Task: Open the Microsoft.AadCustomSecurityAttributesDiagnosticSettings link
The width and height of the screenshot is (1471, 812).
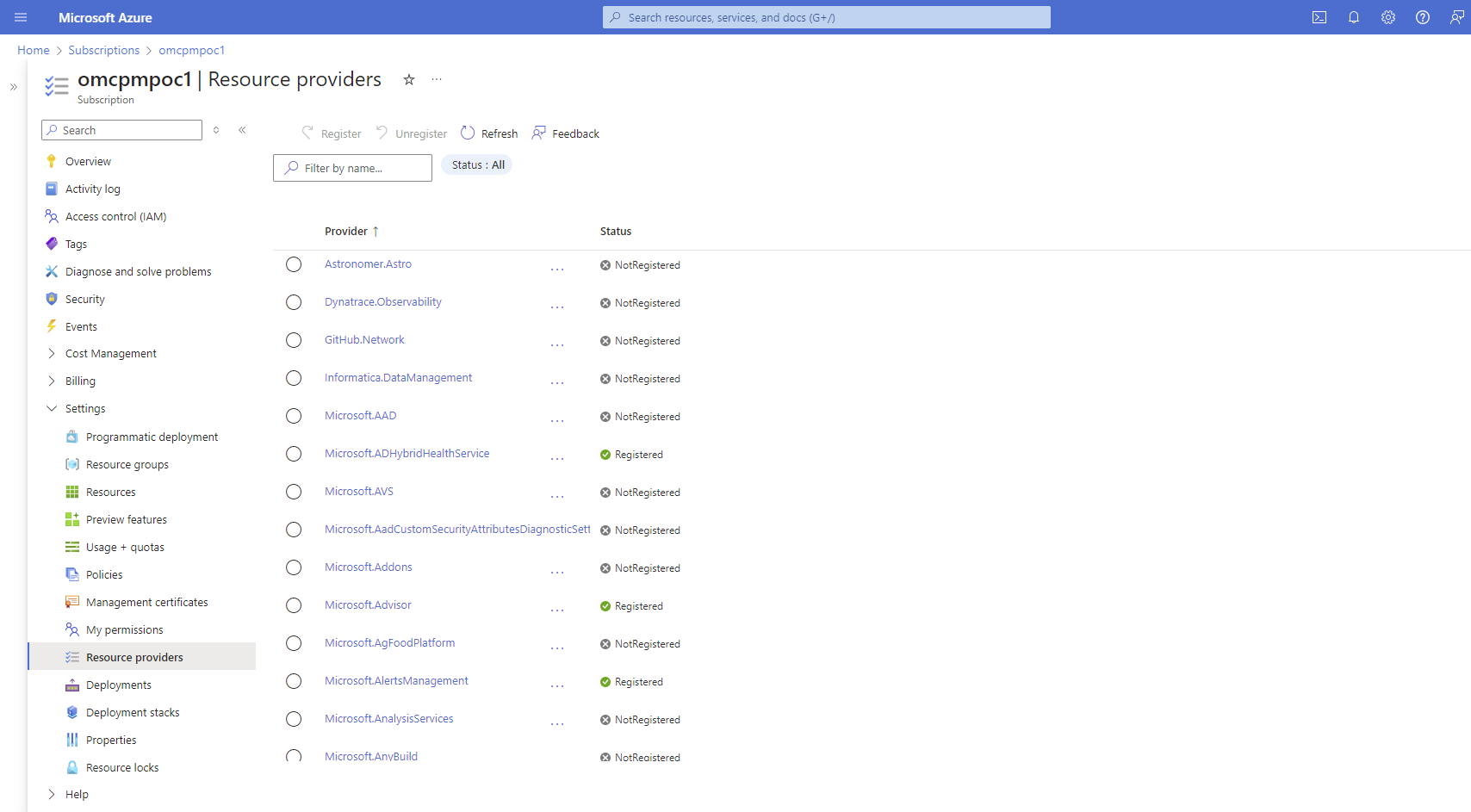Action: click(457, 530)
